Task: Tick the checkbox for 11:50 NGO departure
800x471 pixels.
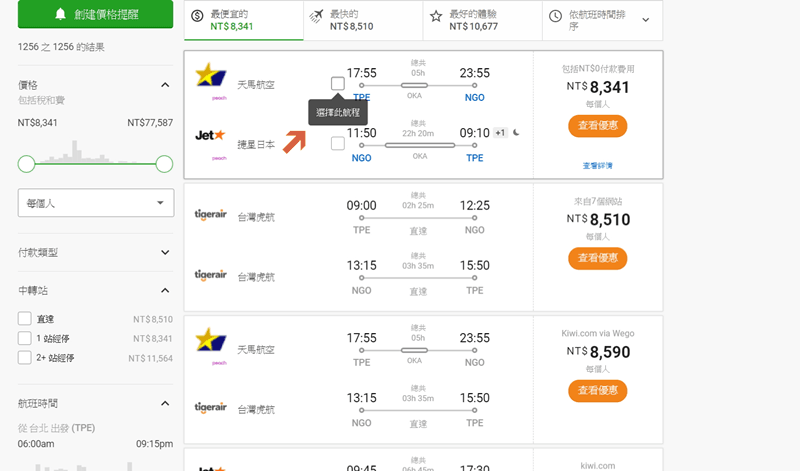Action: (338, 143)
